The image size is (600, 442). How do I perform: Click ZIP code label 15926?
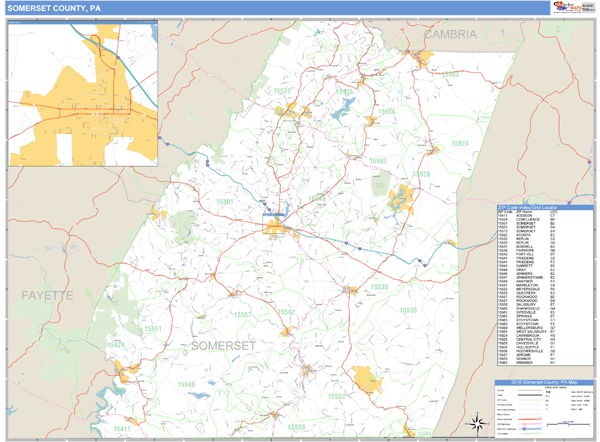pyautogui.click(x=421, y=174)
